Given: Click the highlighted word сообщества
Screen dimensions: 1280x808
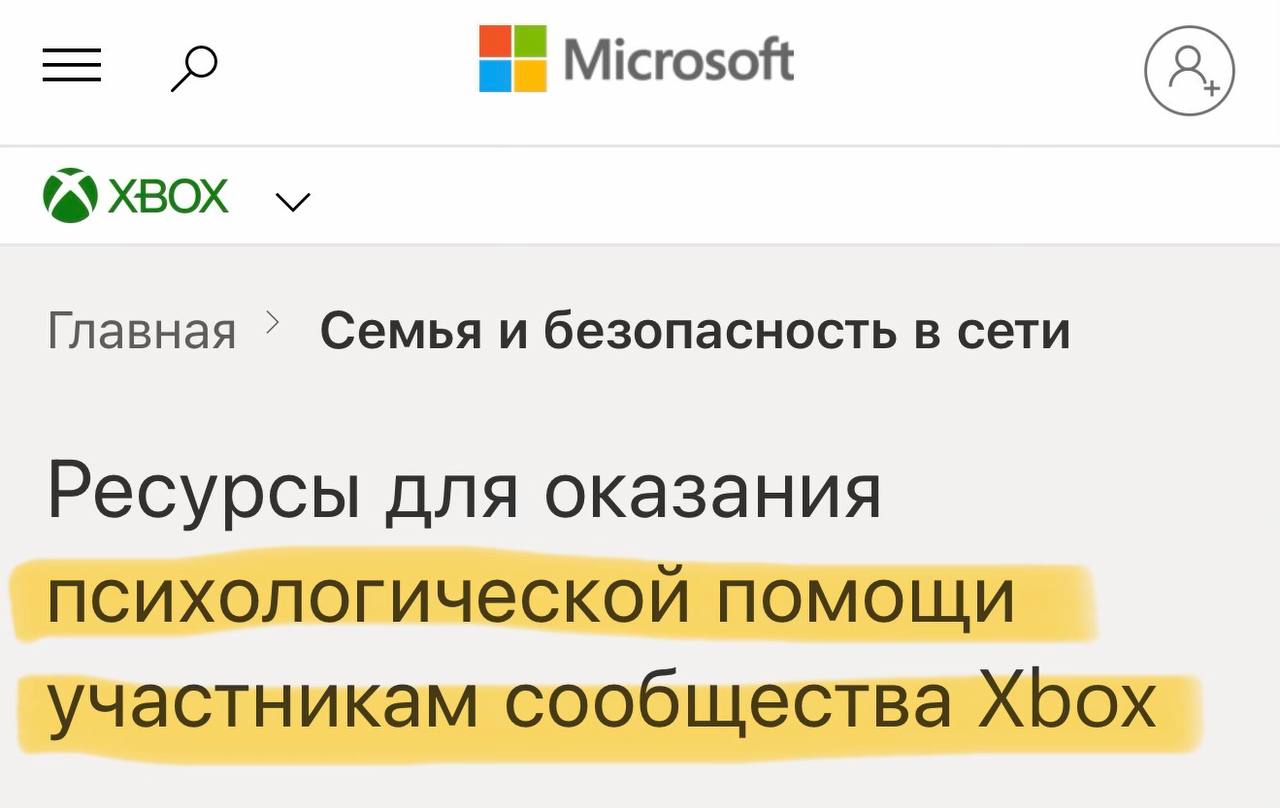Looking at the screenshot, I should pyautogui.click(x=727, y=702).
